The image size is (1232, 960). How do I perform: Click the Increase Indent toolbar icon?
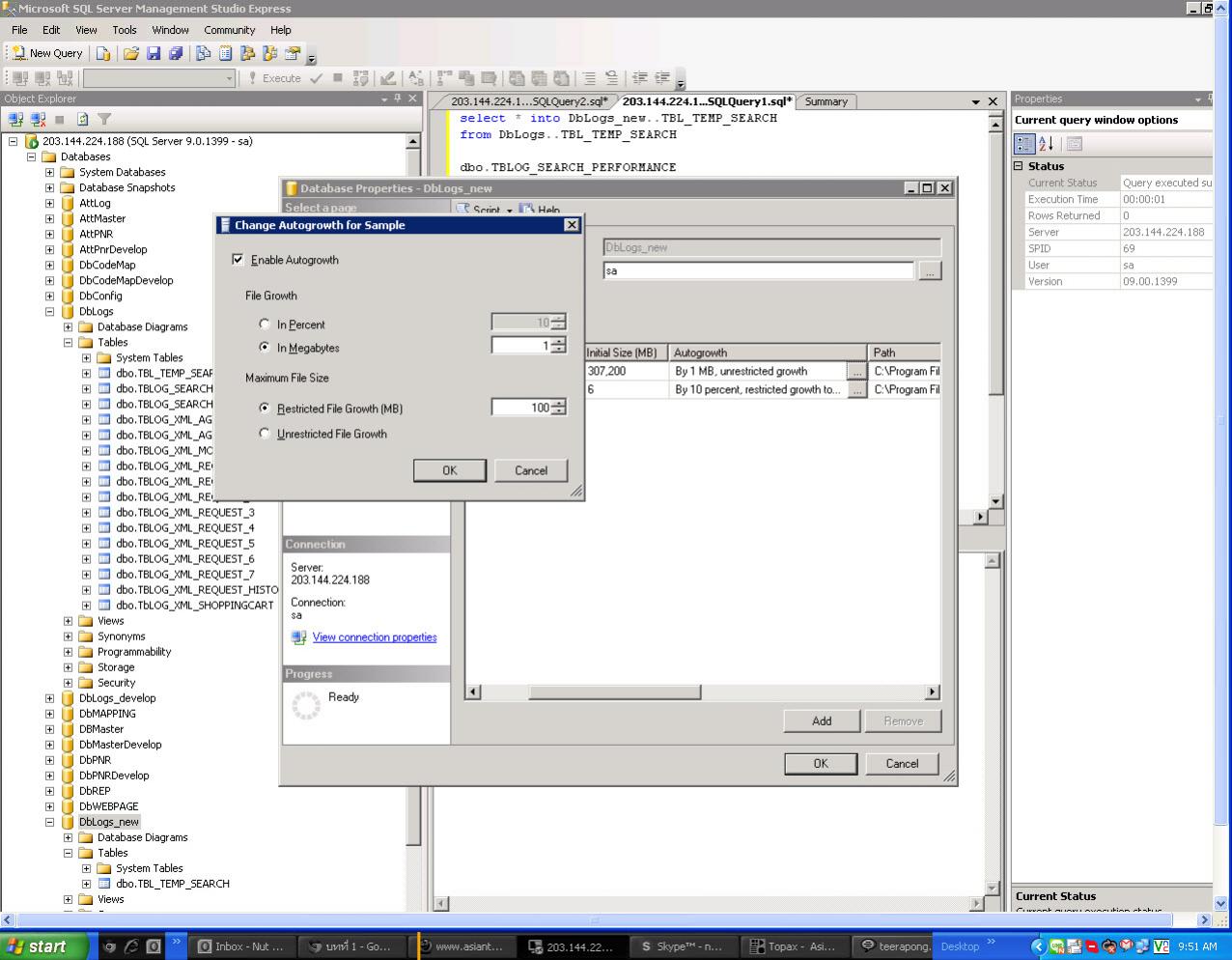[662, 78]
